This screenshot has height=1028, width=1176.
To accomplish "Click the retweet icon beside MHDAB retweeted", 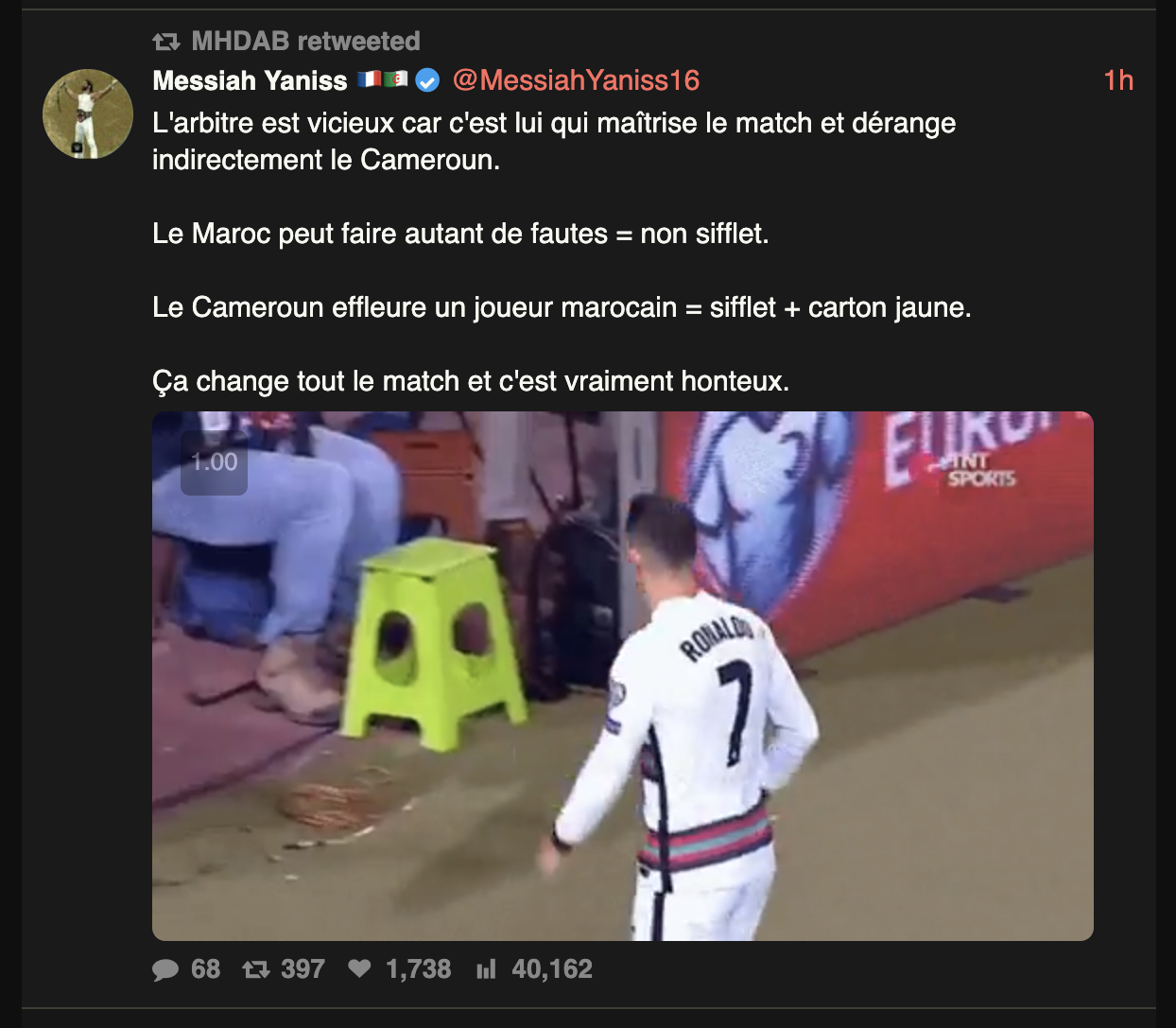I will click(x=166, y=42).
